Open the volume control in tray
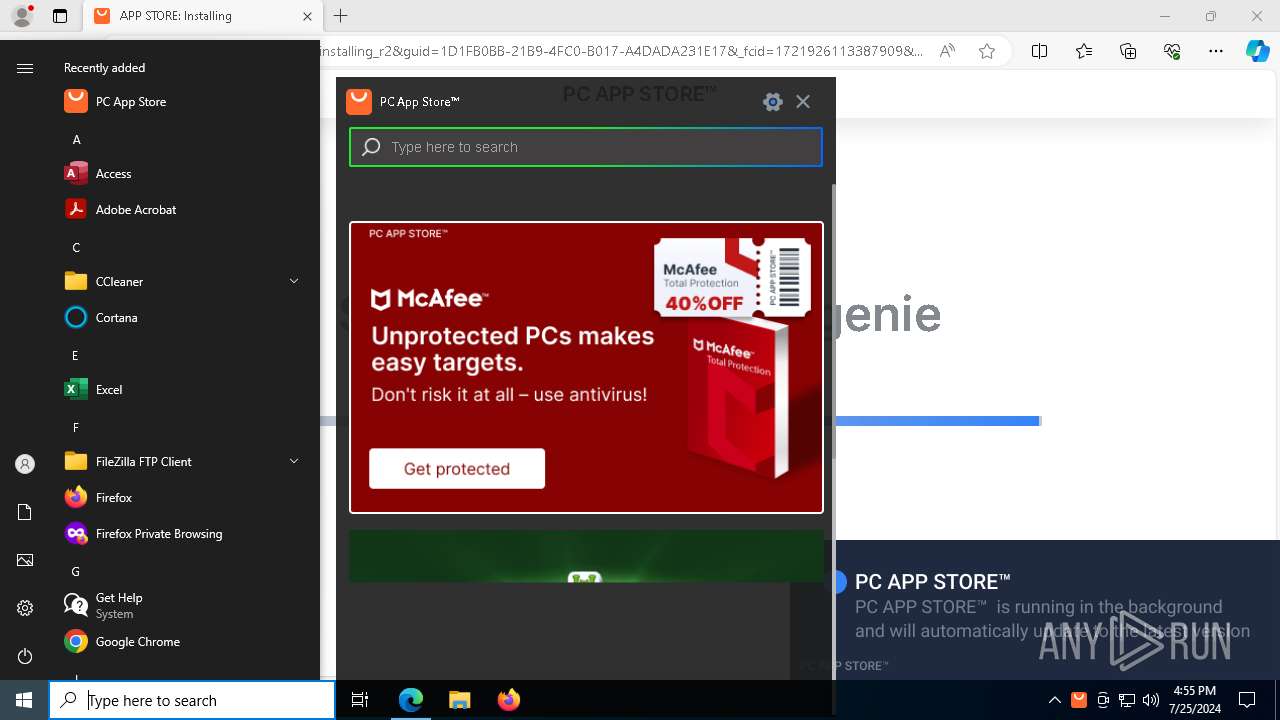The width and height of the screenshot is (1280, 720). point(1151,700)
